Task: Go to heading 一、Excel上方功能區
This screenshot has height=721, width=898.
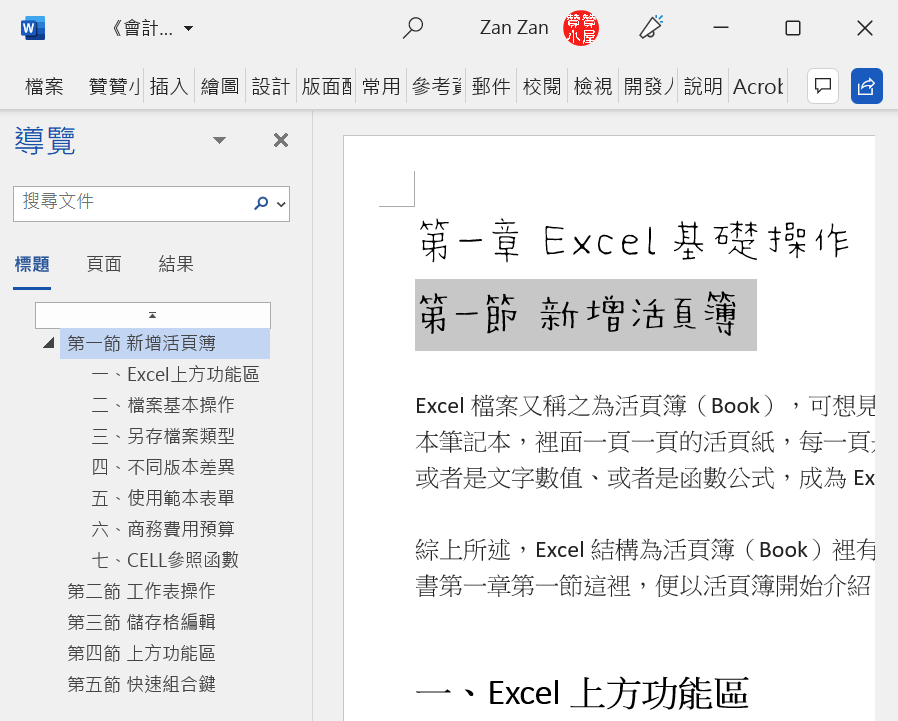Action: (175, 375)
